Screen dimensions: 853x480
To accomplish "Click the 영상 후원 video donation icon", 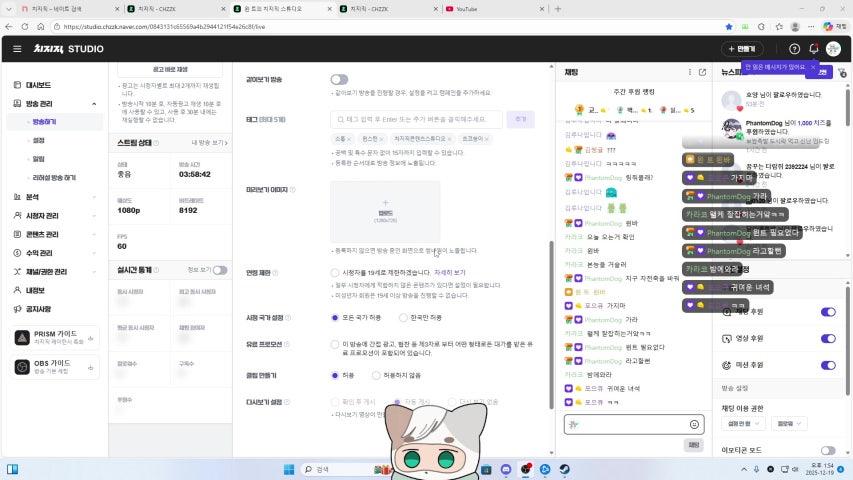I will (727, 339).
